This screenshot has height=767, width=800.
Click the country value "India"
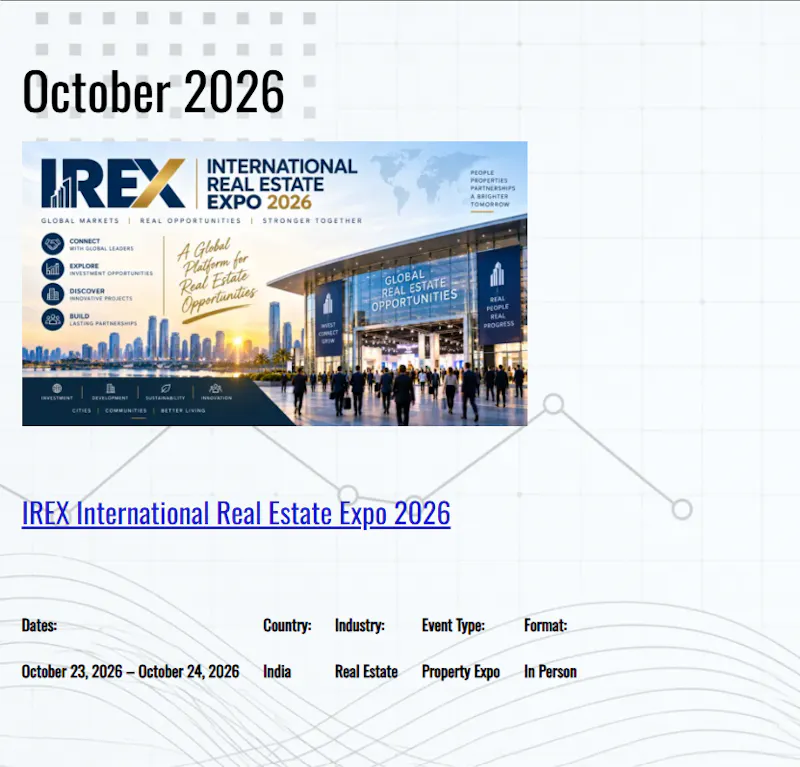pos(277,671)
